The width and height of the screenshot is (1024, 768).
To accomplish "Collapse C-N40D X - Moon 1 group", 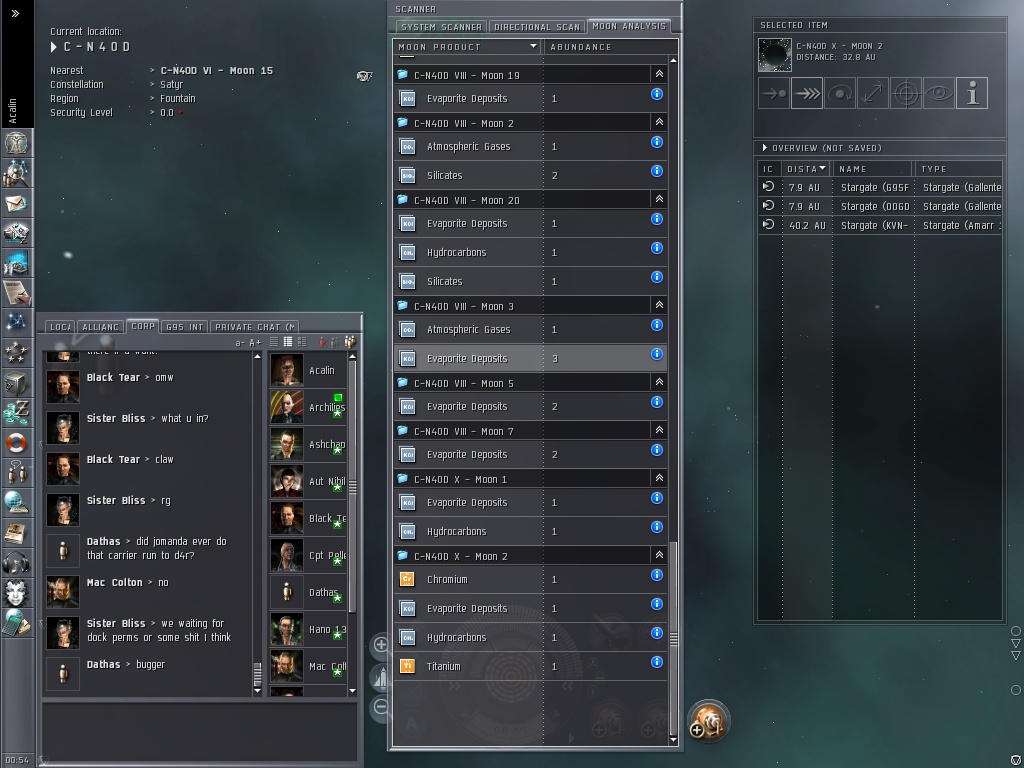I will pos(659,478).
